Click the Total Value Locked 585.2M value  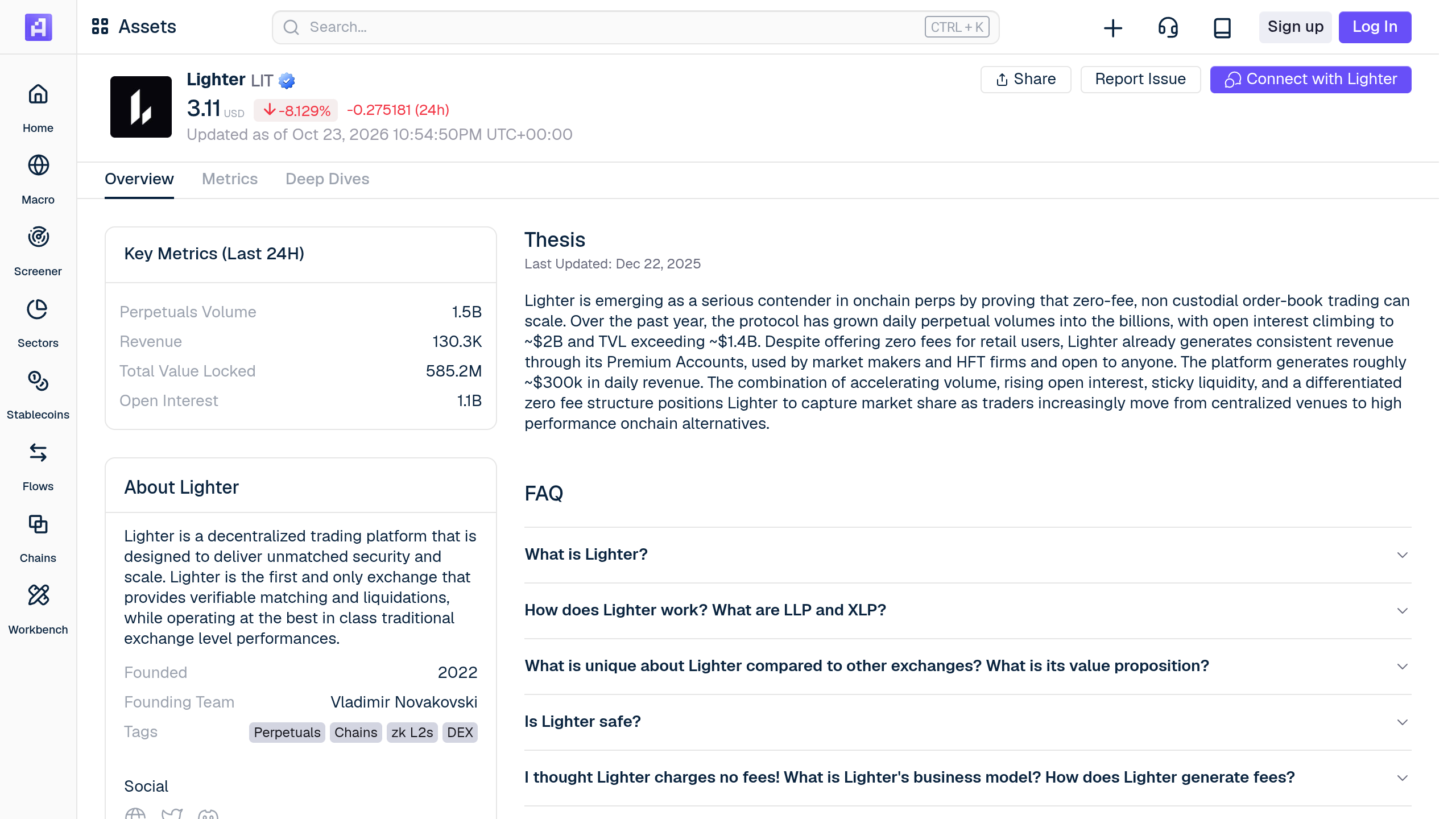(x=454, y=371)
